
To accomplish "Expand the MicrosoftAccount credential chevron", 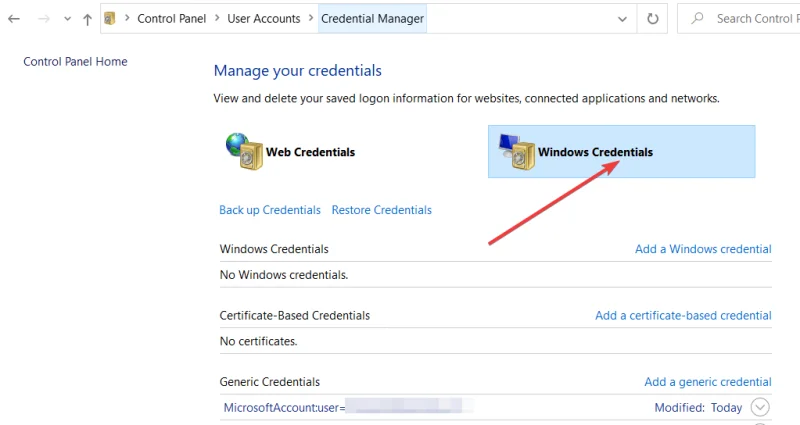I will point(760,407).
